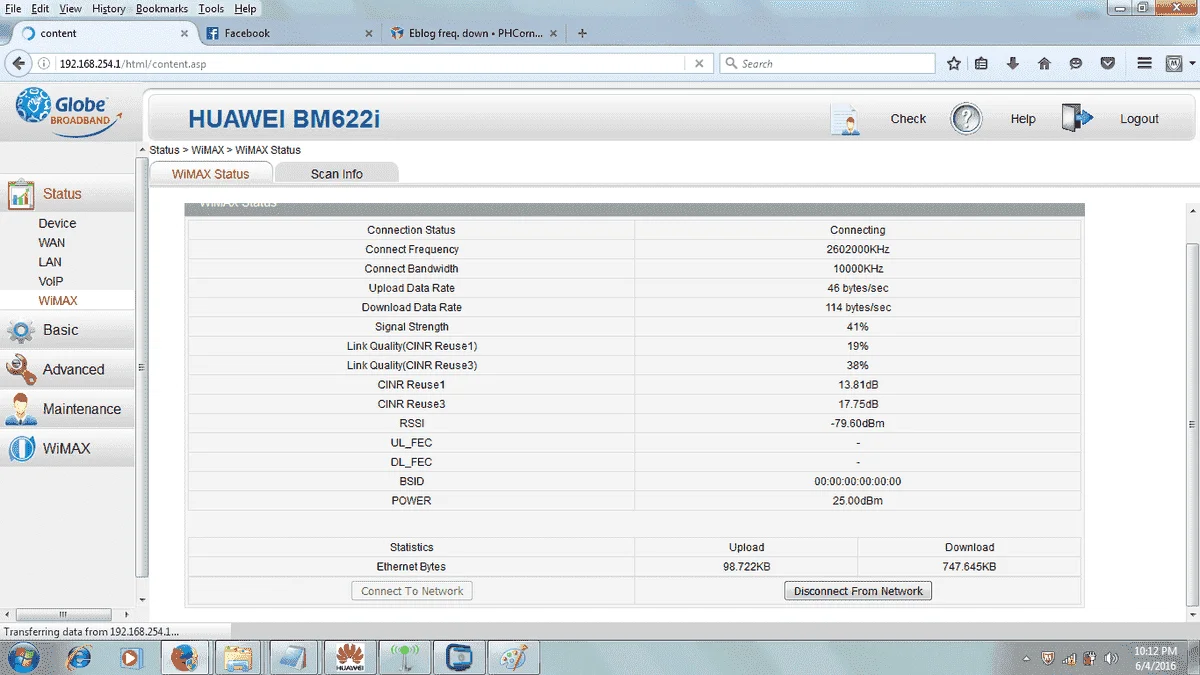Image resolution: width=1200 pixels, height=675 pixels.
Task: Stop loading with the X in address bar
Action: click(x=700, y=63)
